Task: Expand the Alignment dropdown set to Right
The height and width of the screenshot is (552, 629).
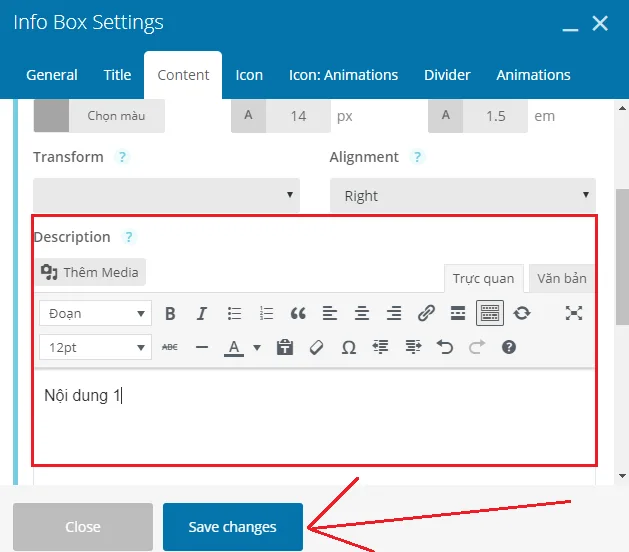Action: [x=462, y=196]
